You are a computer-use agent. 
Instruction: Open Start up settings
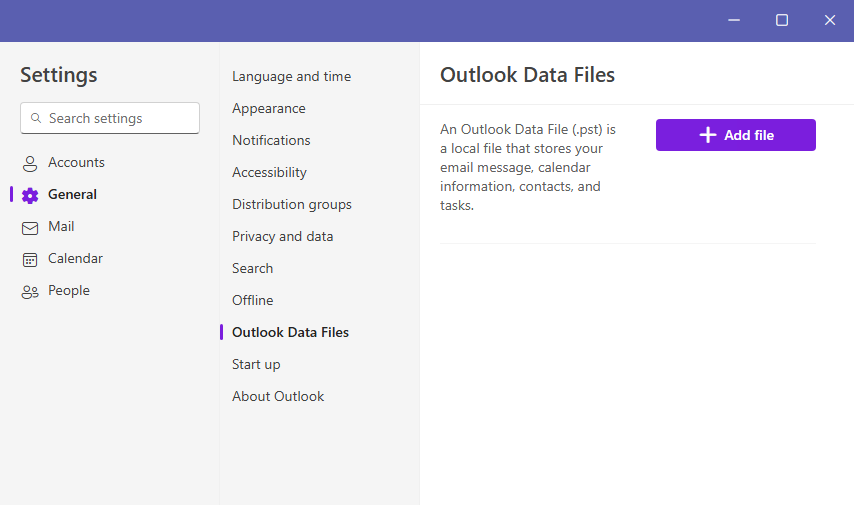[x=256, y=364]
